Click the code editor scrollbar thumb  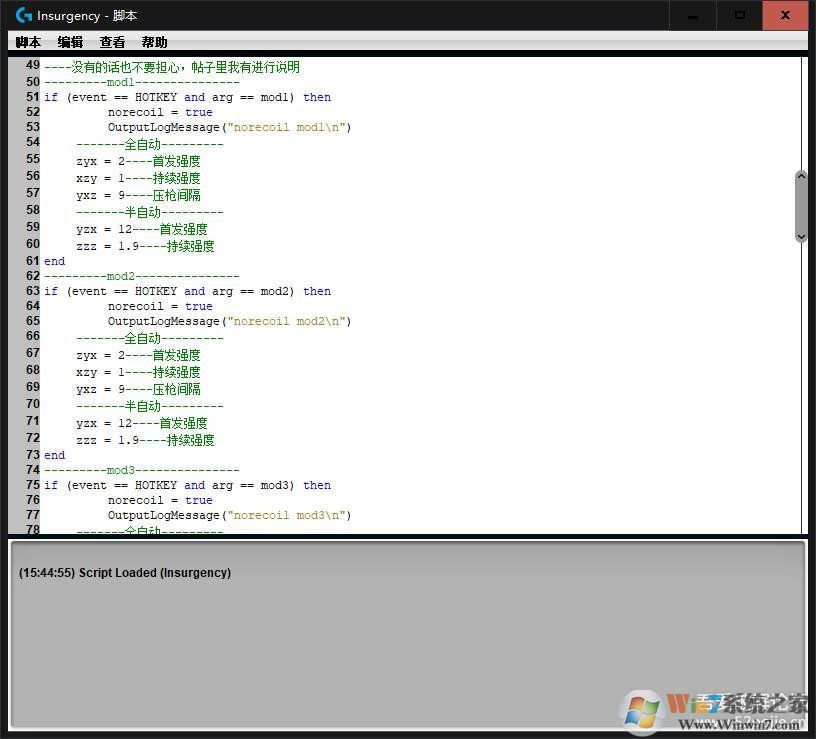[x=800, y=206]
